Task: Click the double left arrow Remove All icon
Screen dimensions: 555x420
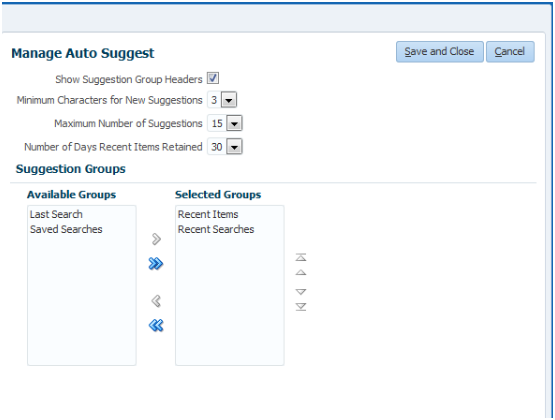Action: (x=156, y=325)
